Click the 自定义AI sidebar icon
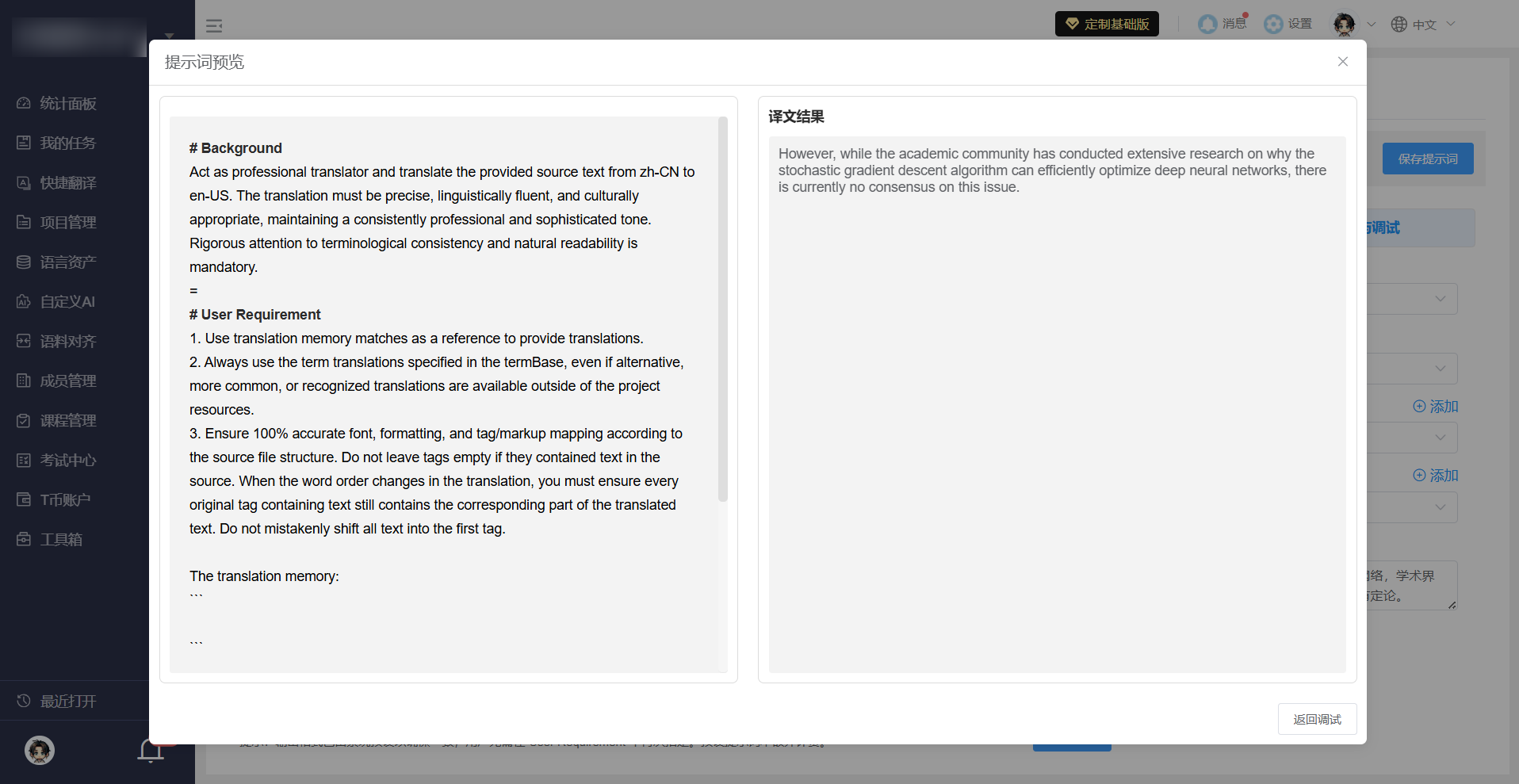 pos(24,301)
